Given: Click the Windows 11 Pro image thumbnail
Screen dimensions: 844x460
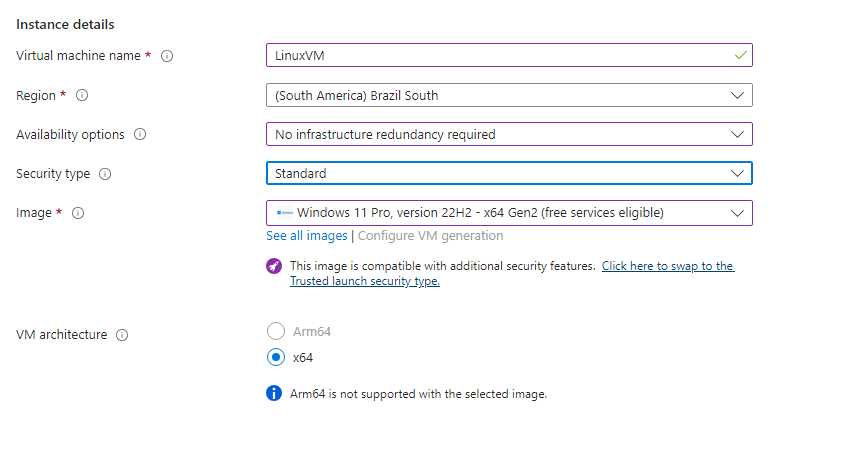Looking at the screenshot, I should 285,213.
